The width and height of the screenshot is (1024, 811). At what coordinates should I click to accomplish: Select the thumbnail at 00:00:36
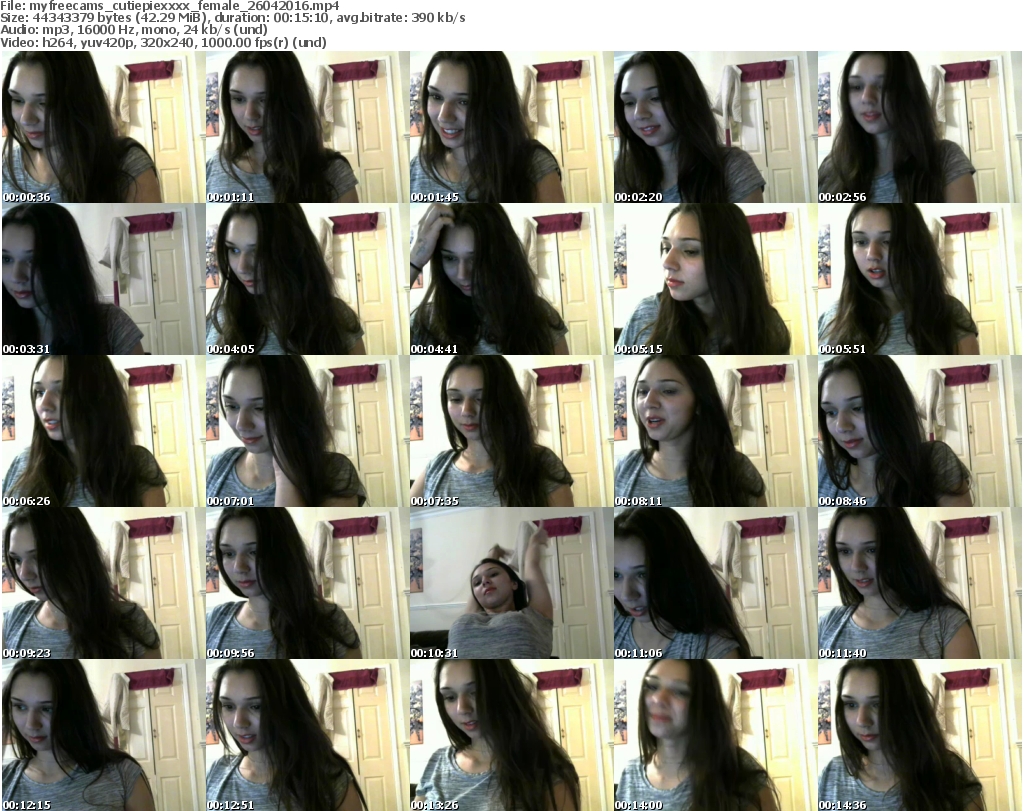coord(103,127)
